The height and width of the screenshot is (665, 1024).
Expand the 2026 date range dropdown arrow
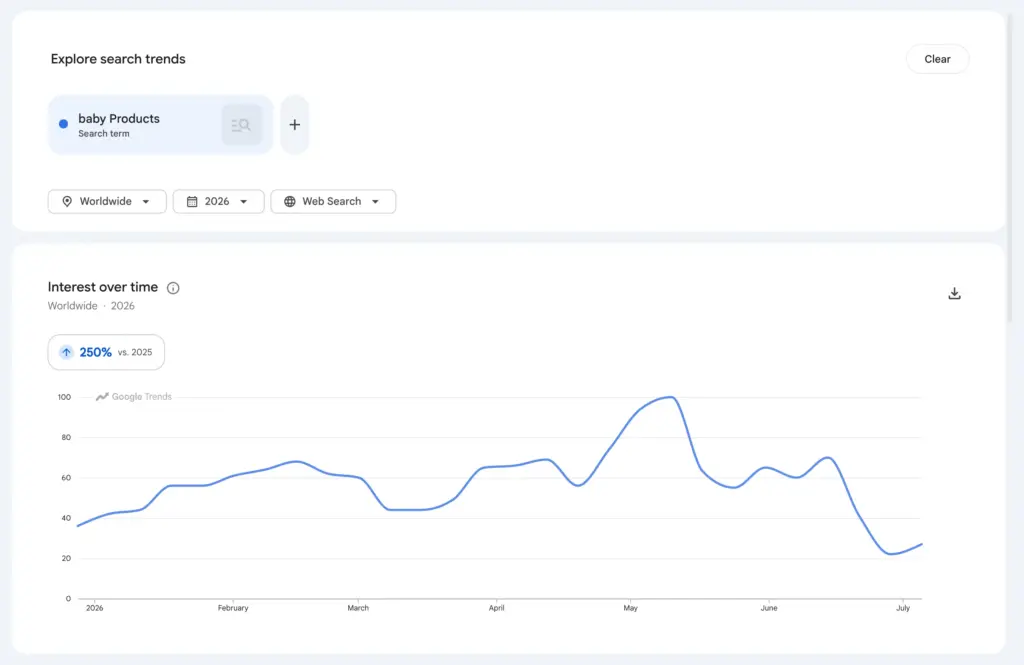click(x=244, y=201)
